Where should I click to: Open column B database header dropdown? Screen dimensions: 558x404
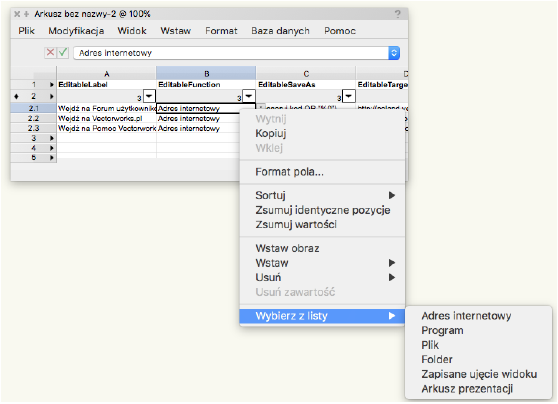pyautogui.click(x=249, y=96)
